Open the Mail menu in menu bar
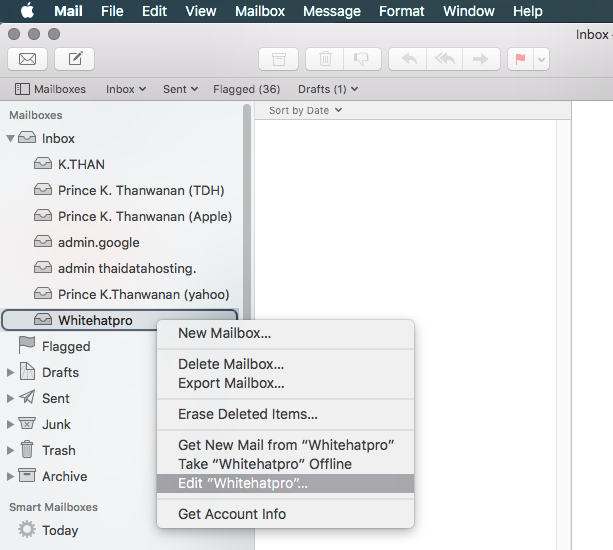The image size is (613, 550). (68, 11)
